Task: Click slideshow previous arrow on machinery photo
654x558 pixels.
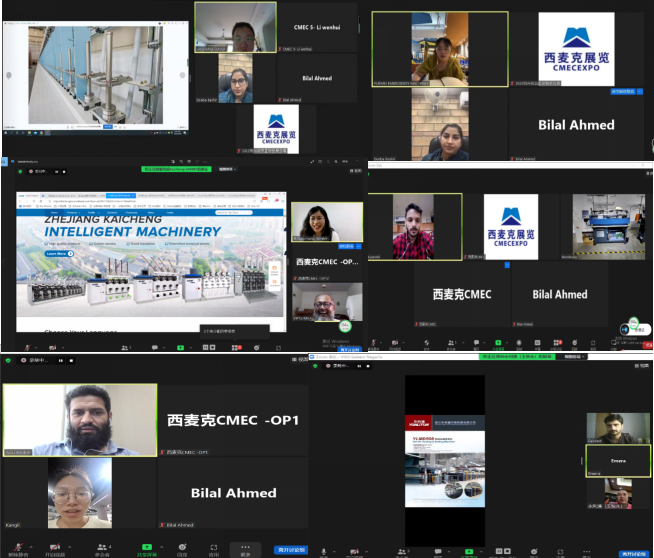Action: pyautogui.click(x=9, y=75)
